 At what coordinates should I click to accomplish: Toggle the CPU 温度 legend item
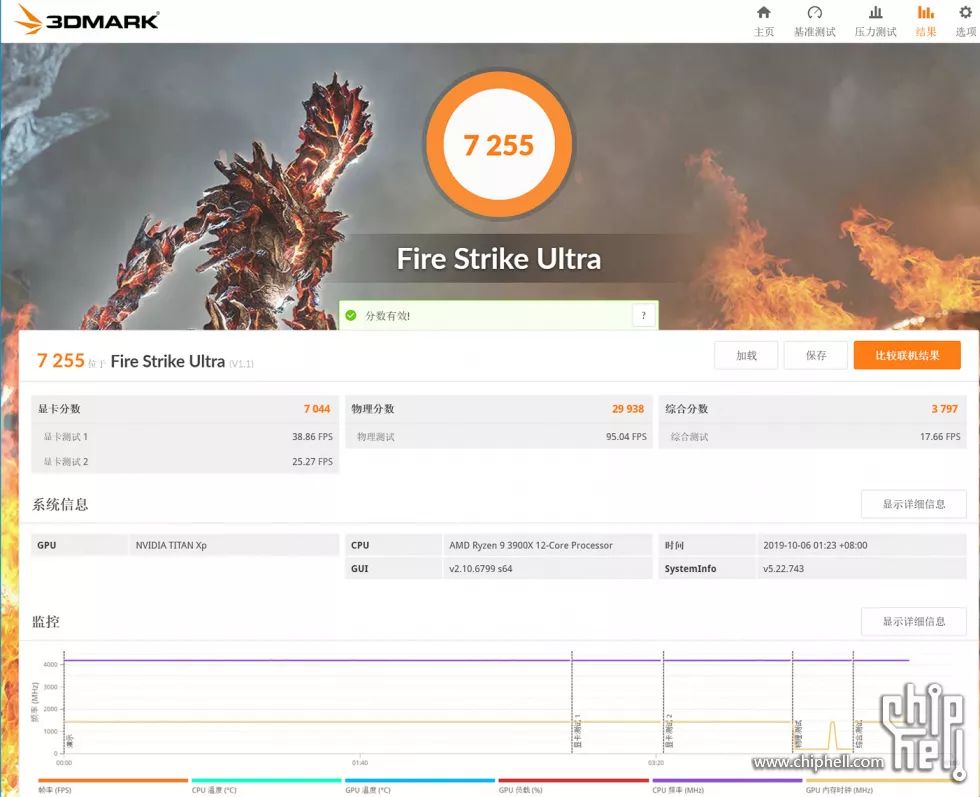tap(266, 785)
